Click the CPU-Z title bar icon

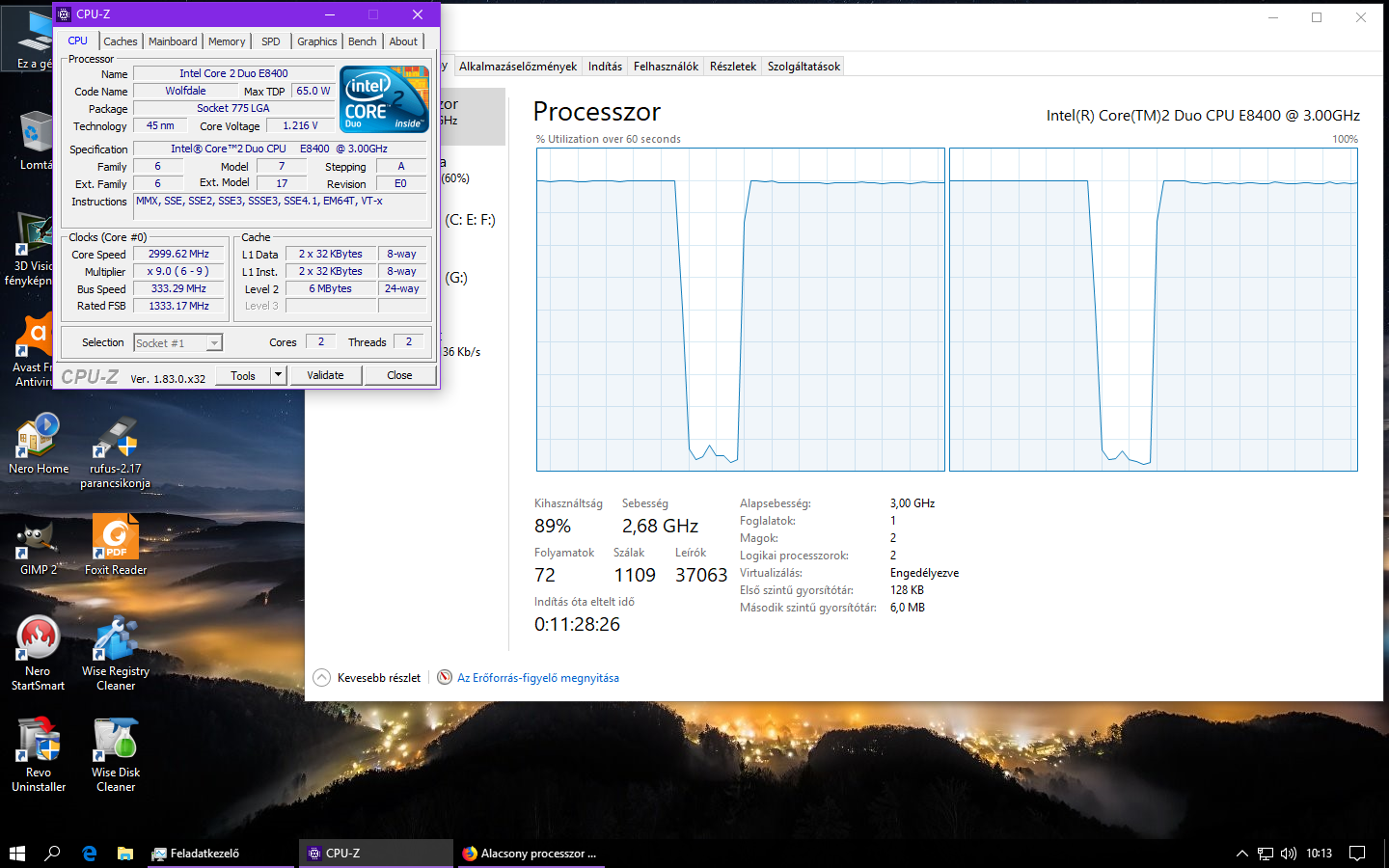pyautogui.click(x=65, y=14)
